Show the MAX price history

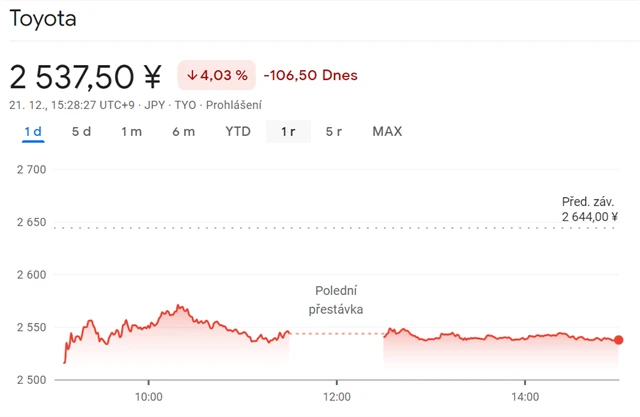coord(387,131)
